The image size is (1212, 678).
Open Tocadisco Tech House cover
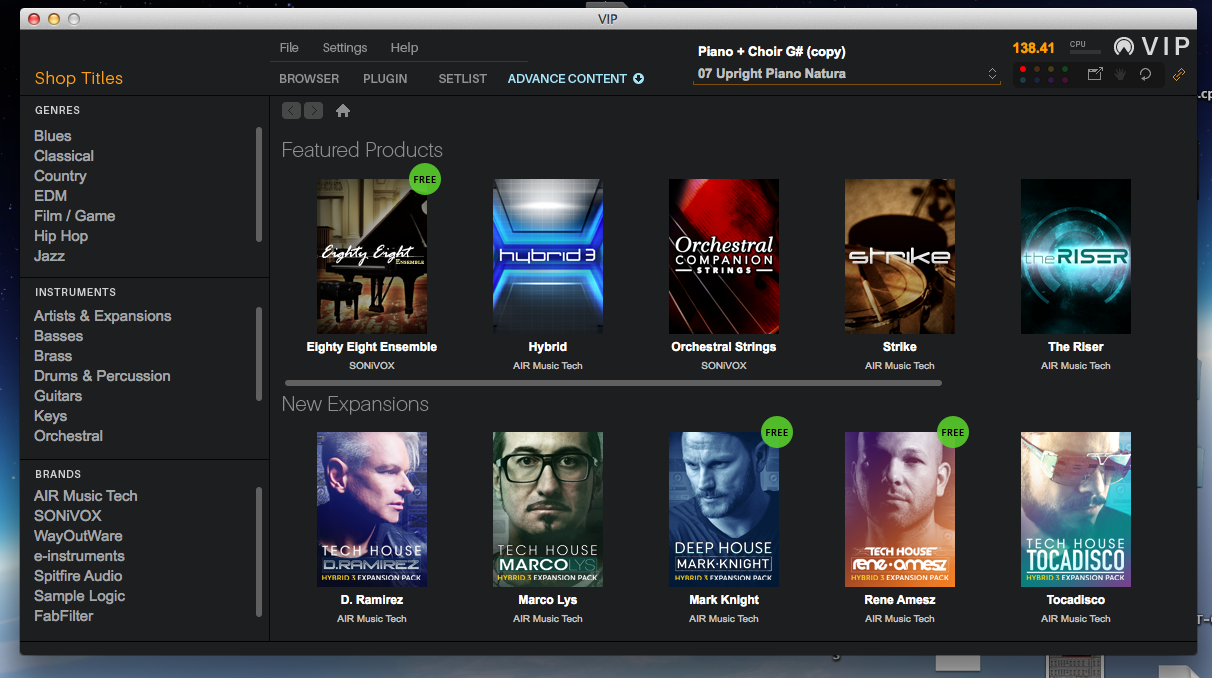1076,509
